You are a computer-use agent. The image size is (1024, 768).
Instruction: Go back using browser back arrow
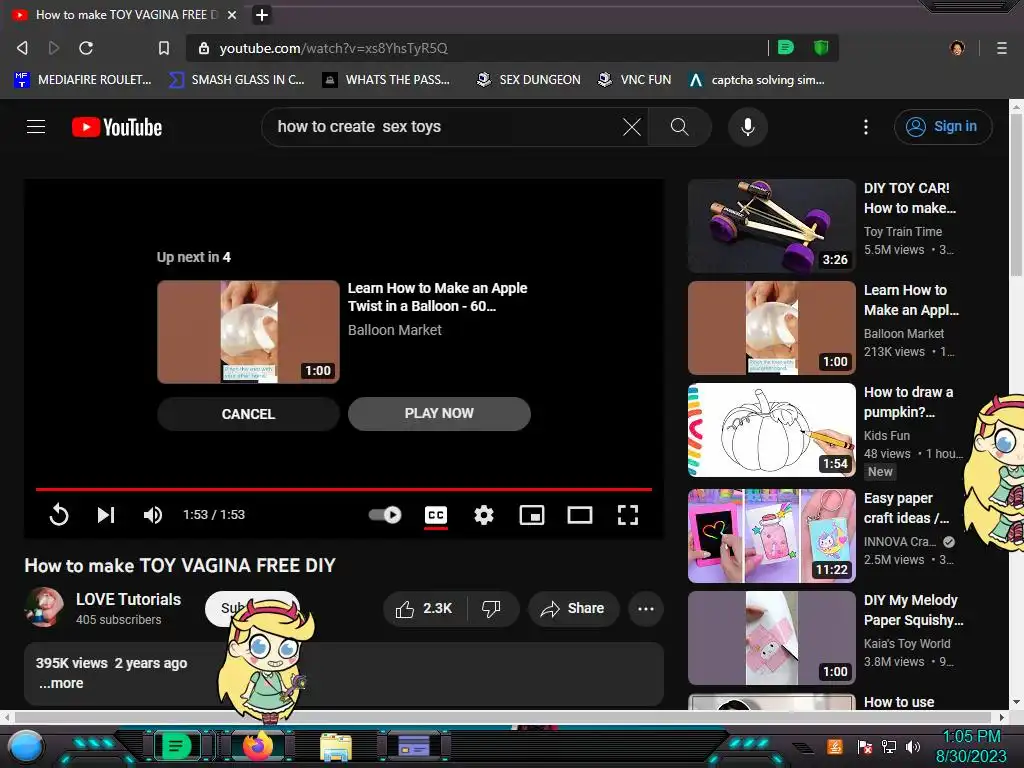pos(22,48)
